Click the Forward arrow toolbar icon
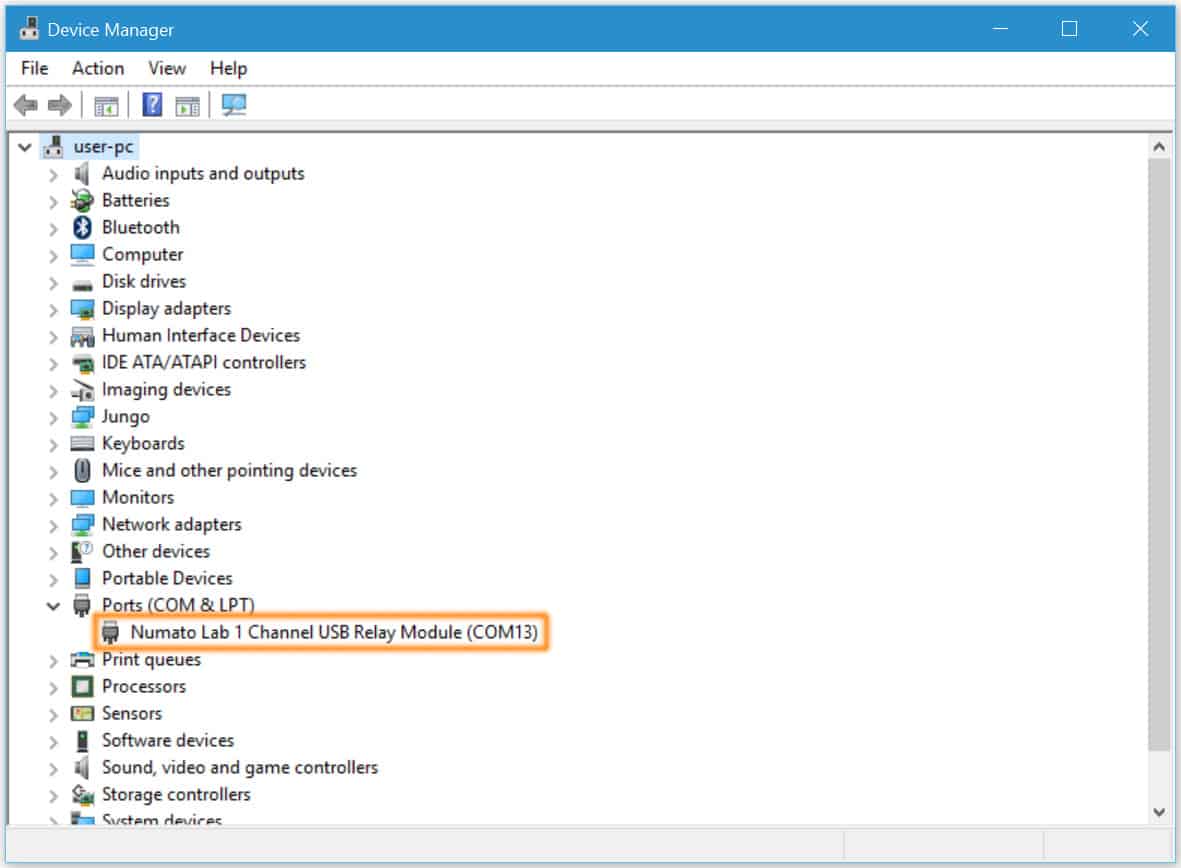1181x868 pixels. (x=59, y=105)
